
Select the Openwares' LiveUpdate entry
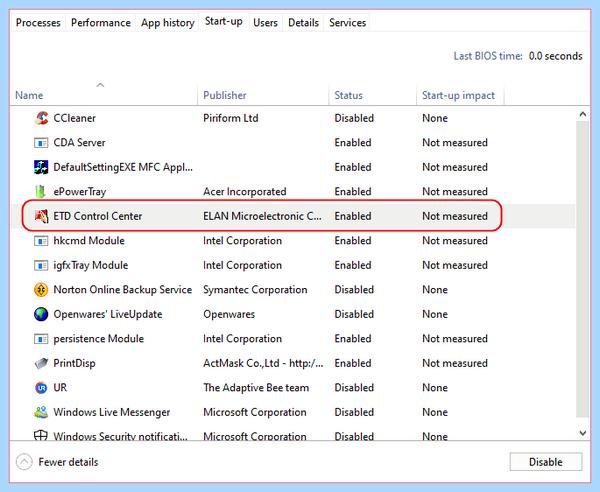[x=108, y=314]
